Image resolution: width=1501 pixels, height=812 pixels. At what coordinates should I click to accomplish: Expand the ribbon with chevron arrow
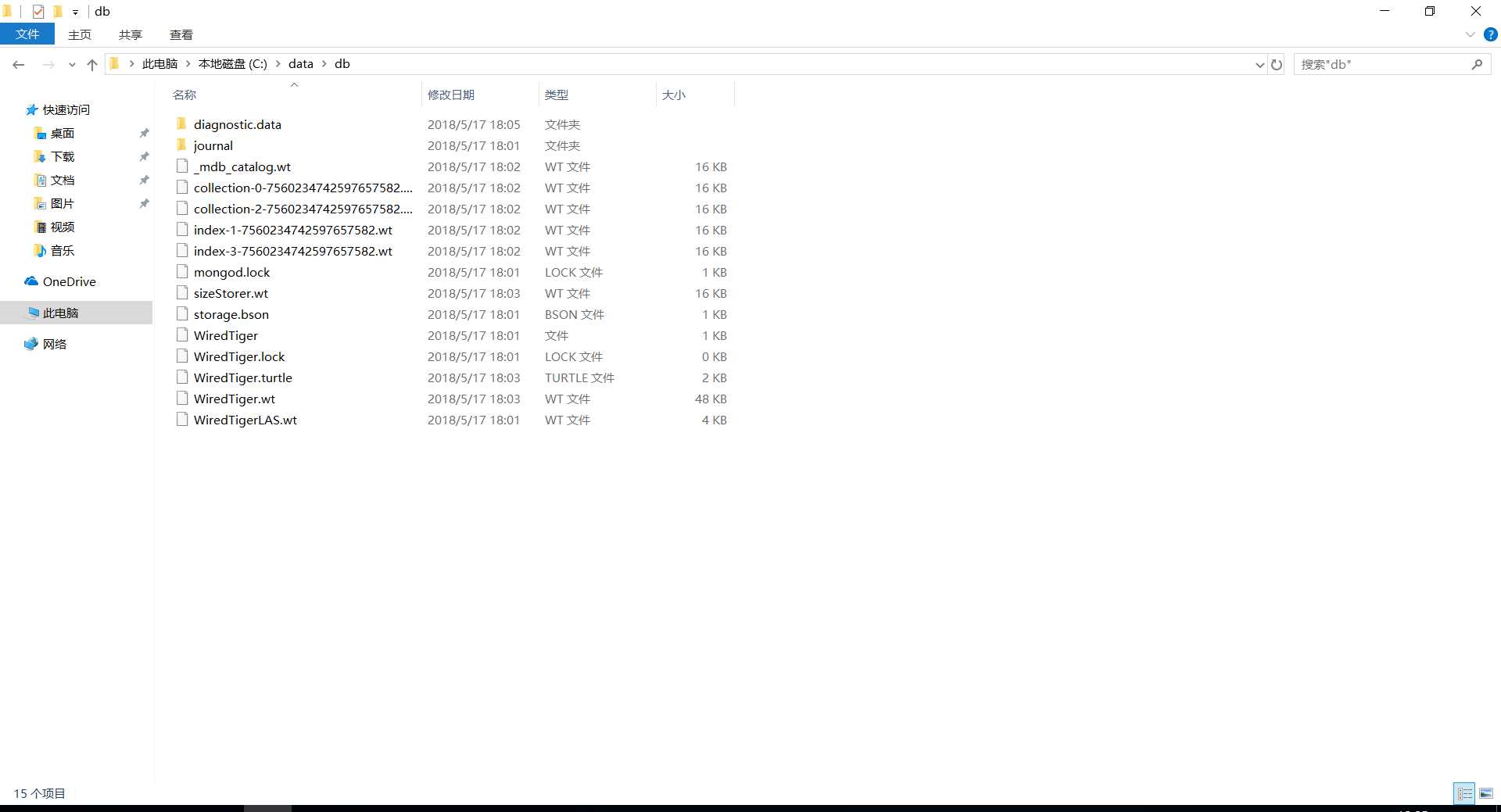point(1470,34)
